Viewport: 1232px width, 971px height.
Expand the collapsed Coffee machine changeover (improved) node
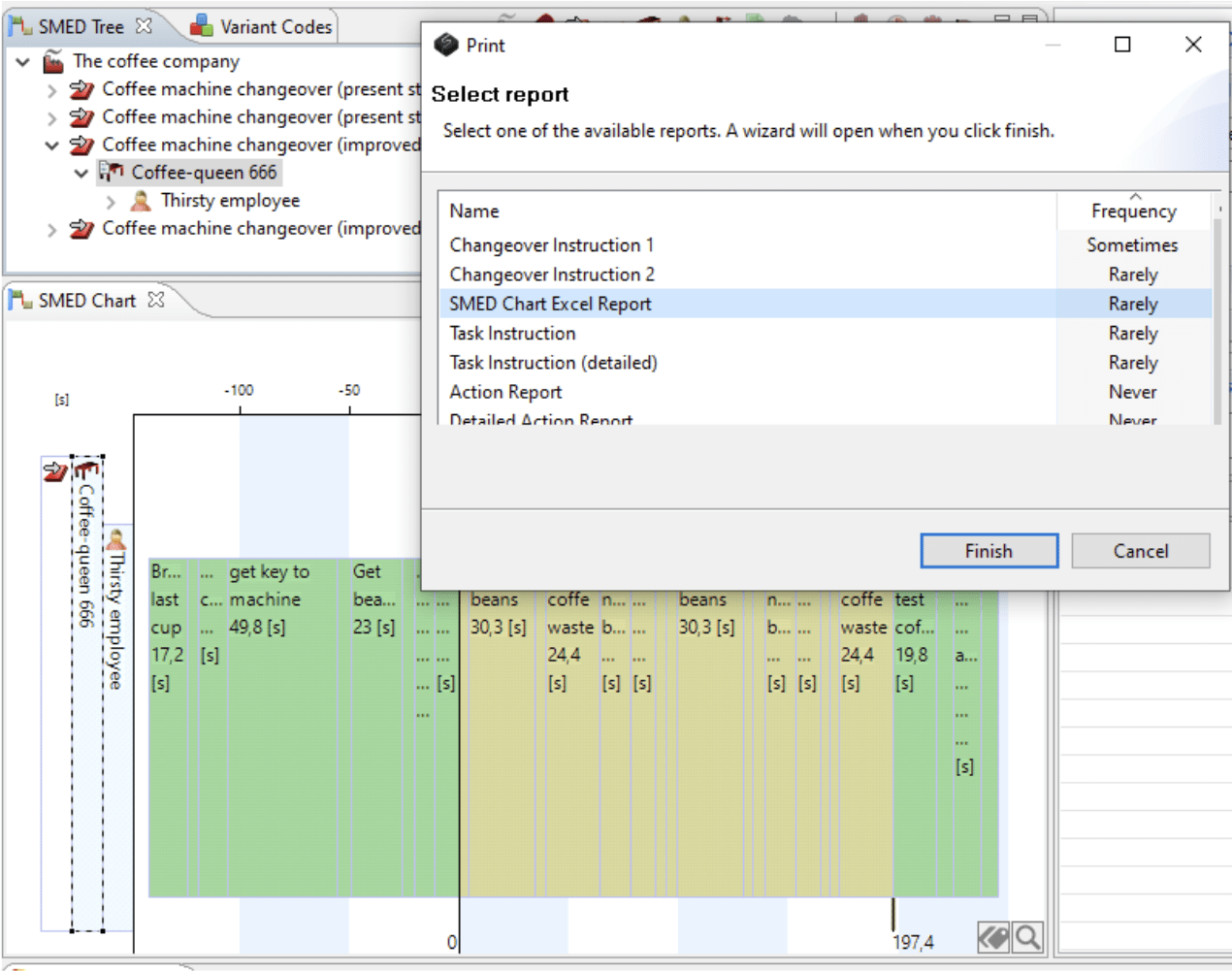(x=51, y=230)
